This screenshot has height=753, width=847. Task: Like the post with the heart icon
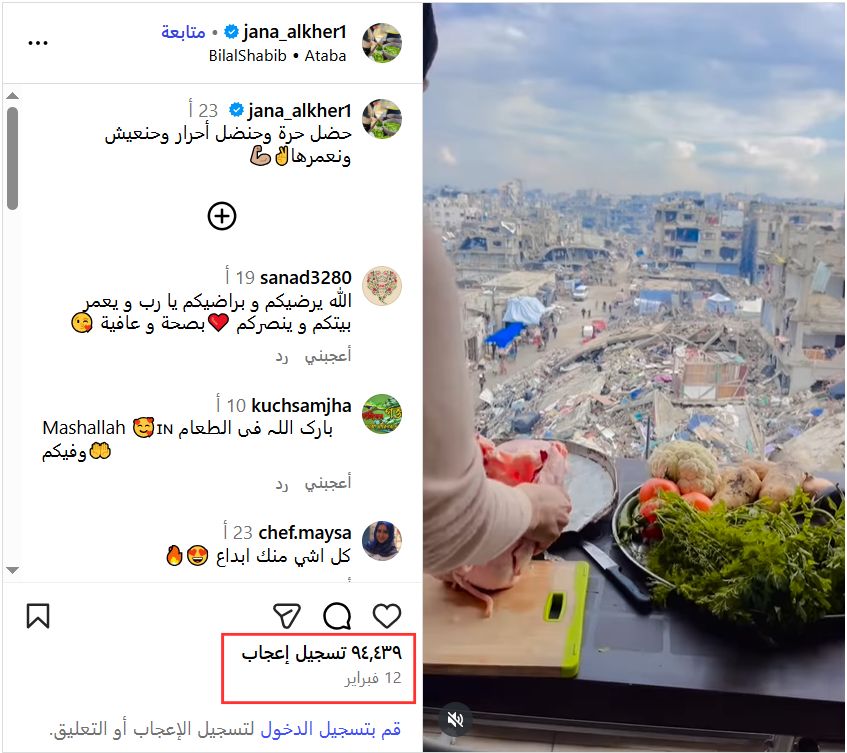tap(387, 616)
